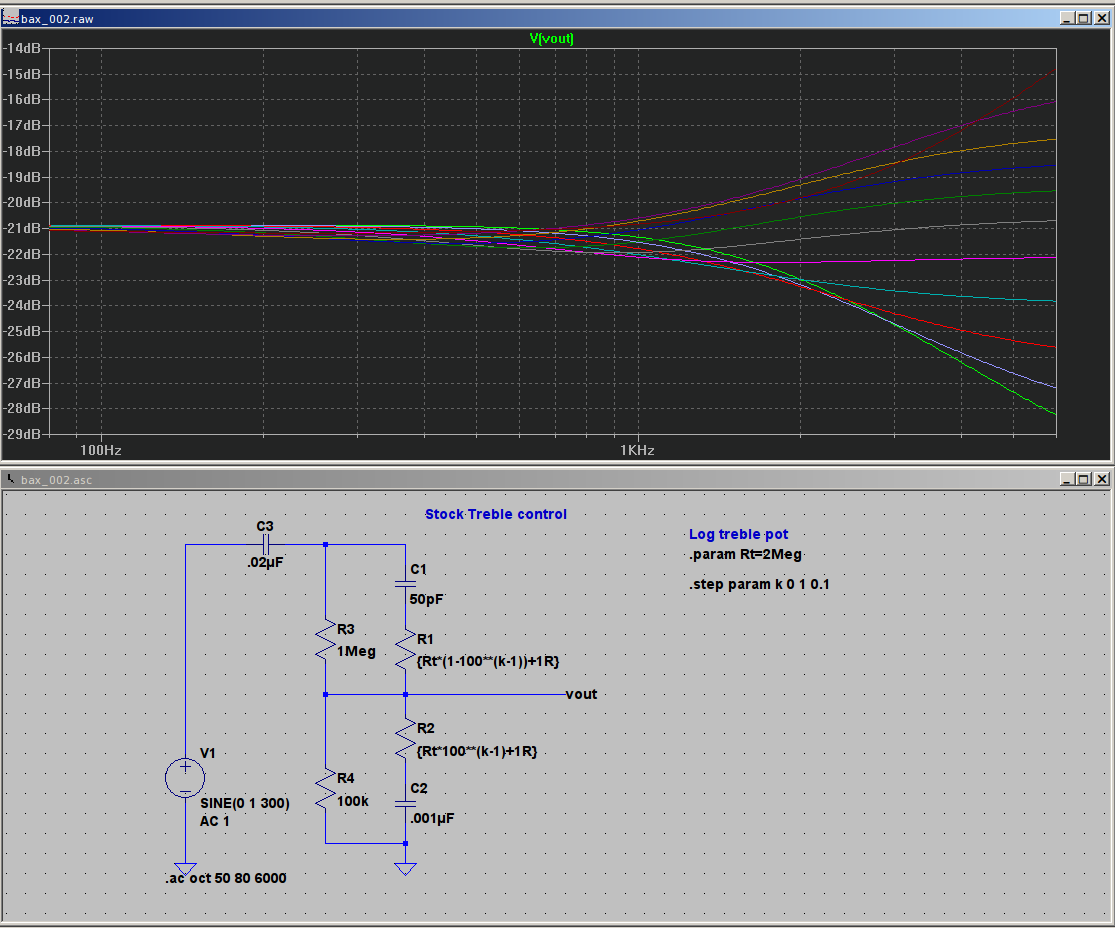
Task: Click the bax_002.asc title bar text
Action: (56, 480)
